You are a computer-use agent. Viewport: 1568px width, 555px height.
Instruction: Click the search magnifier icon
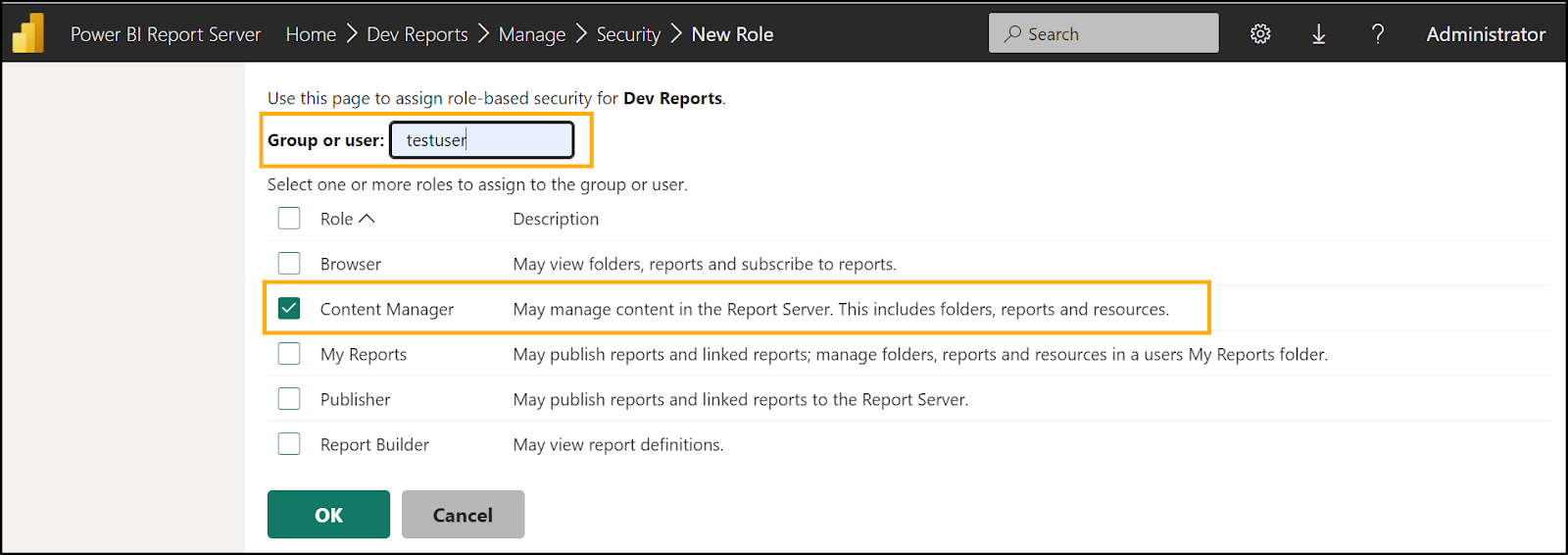pos(1012,34)
